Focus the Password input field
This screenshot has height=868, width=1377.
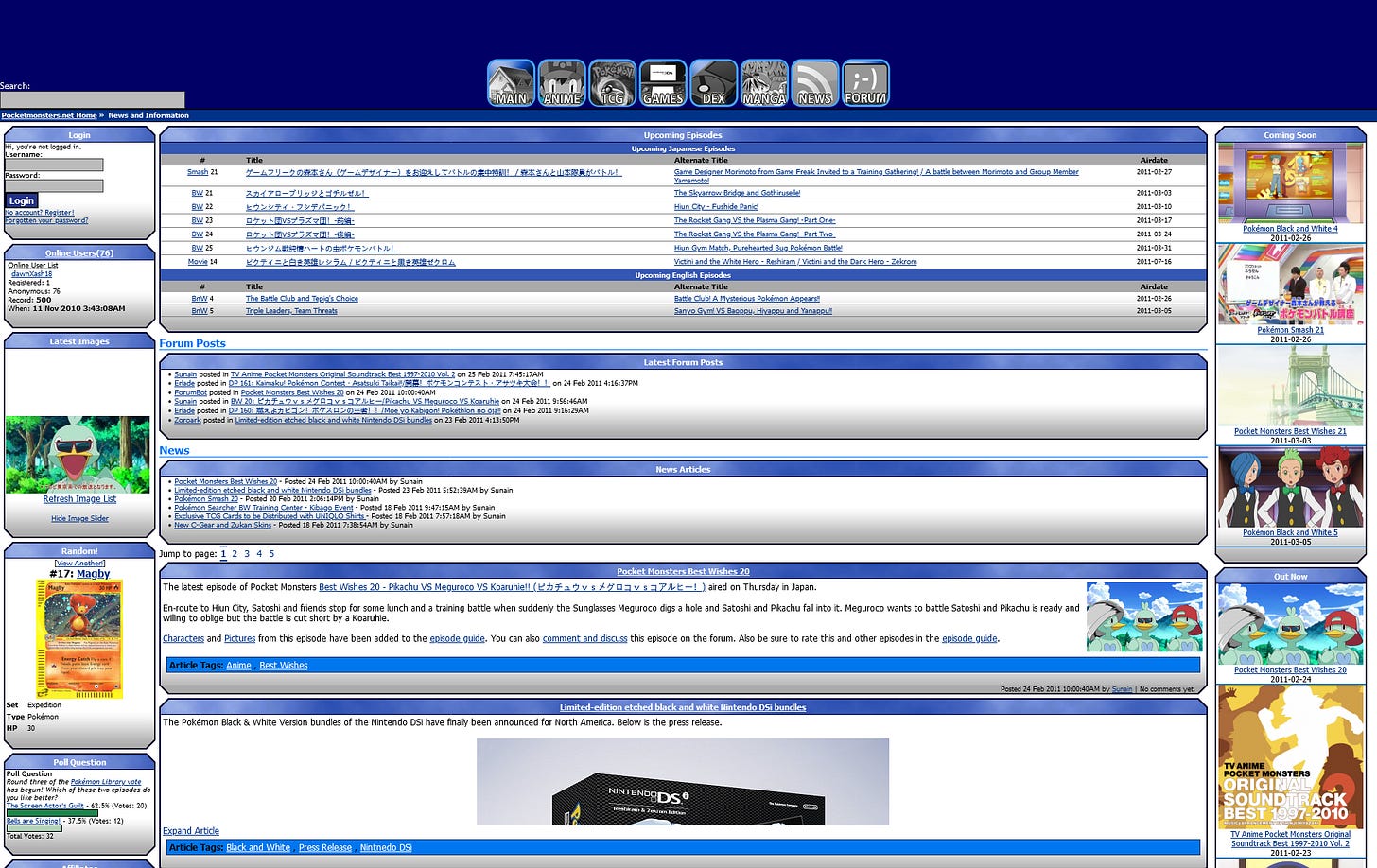[x=54, y=186]
